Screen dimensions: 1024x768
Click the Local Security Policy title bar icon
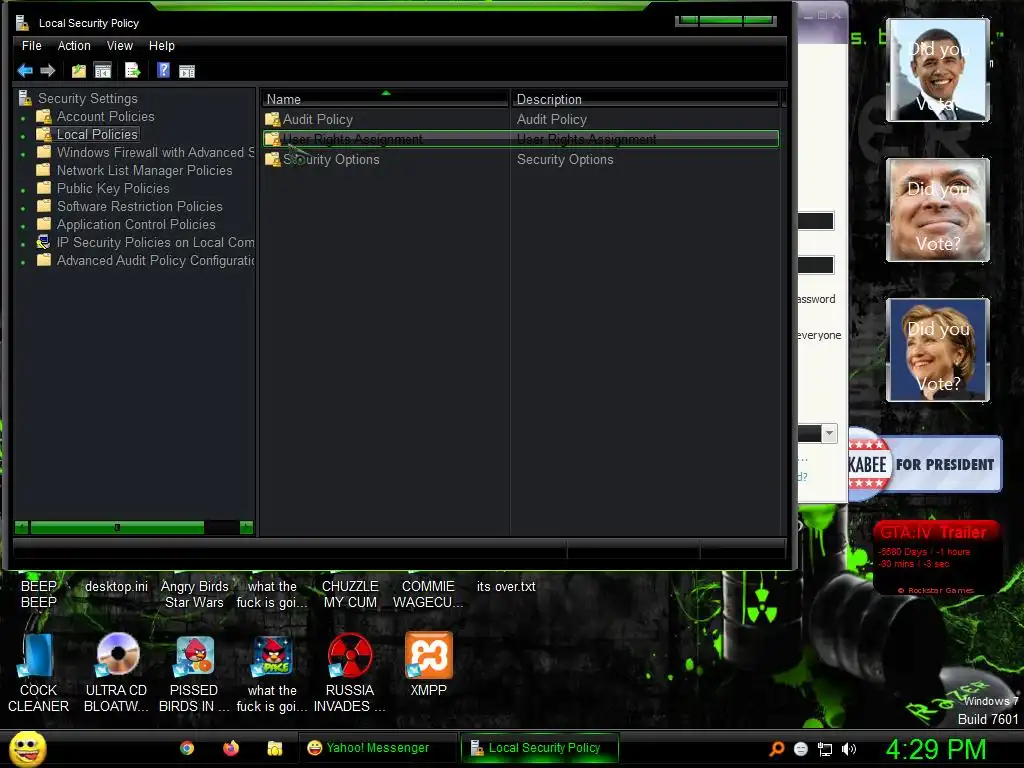point(23,23)
